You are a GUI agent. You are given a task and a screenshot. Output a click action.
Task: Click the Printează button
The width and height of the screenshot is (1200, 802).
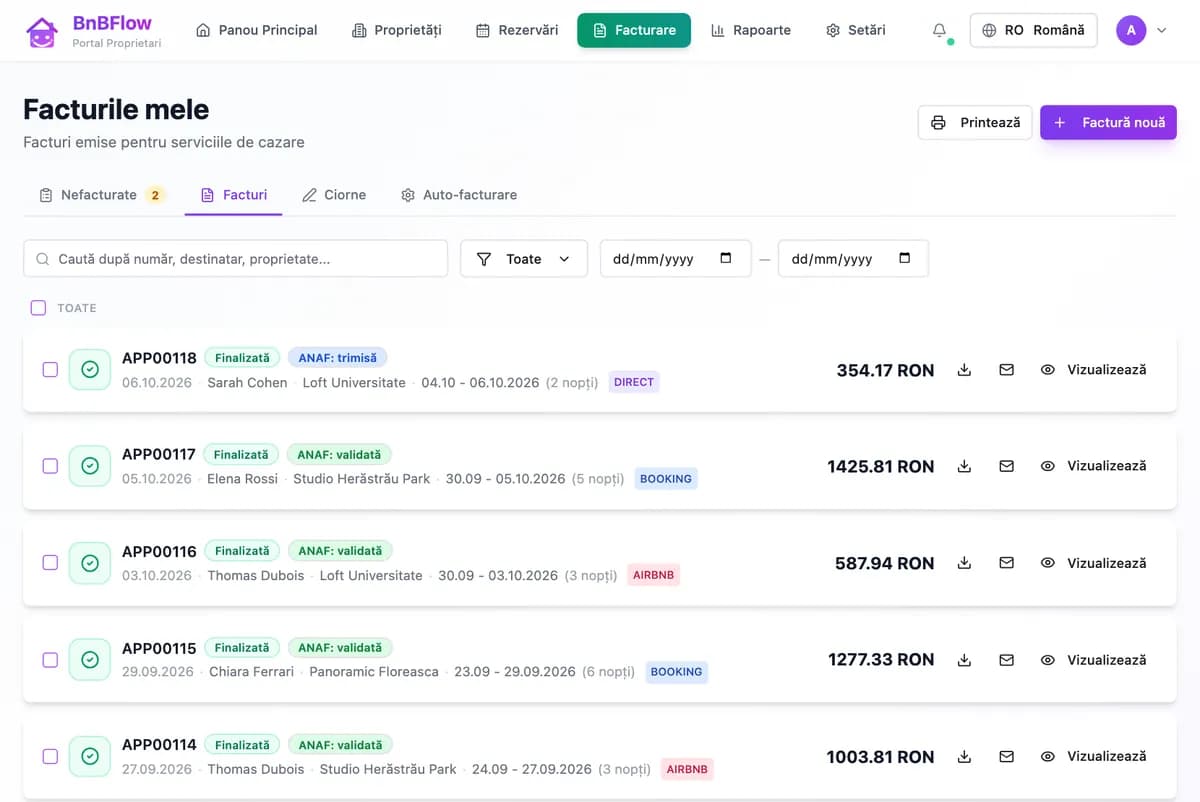pyautogui.click(x=975, y=122)
